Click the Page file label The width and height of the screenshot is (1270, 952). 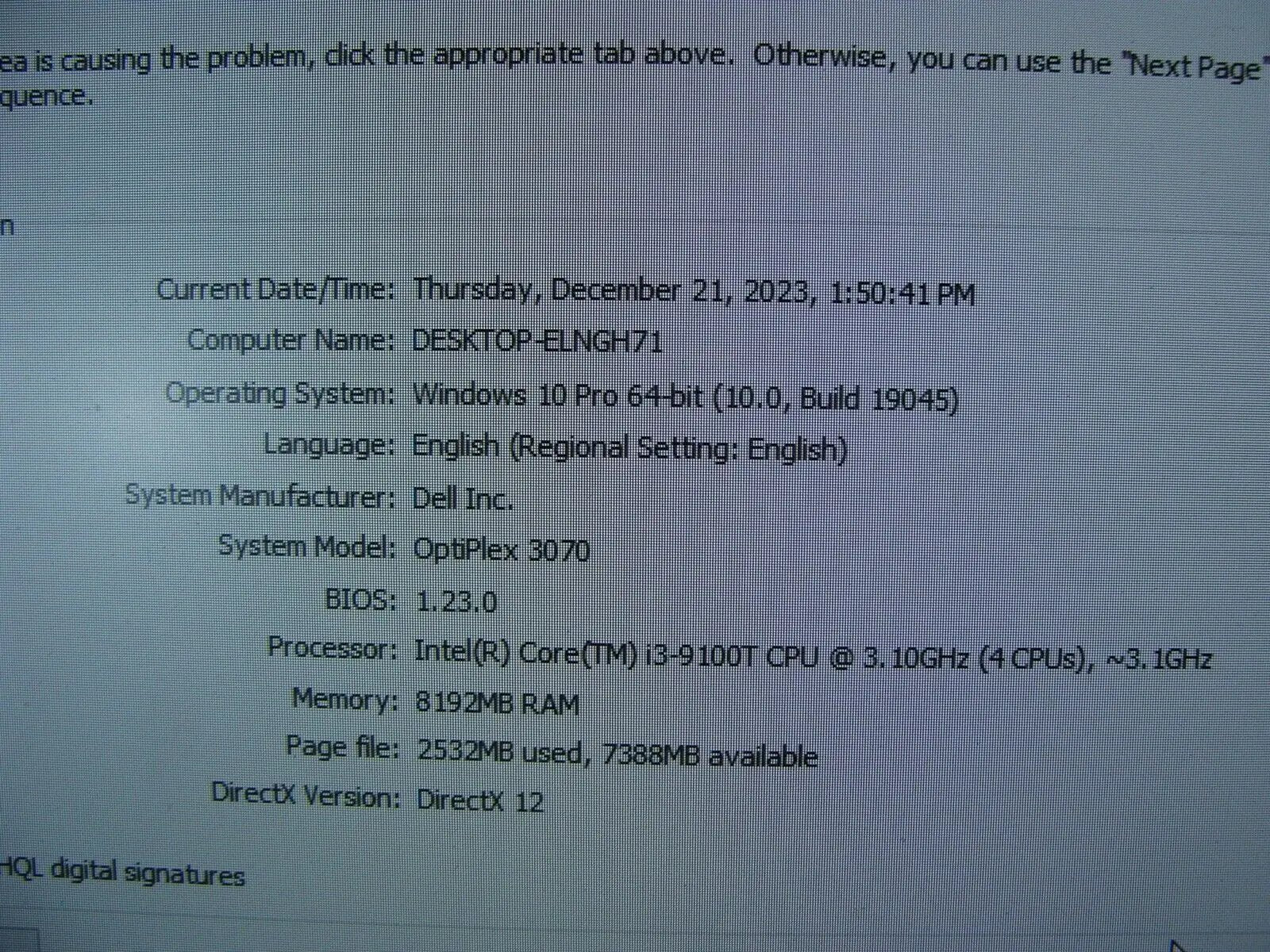point(342,748)
